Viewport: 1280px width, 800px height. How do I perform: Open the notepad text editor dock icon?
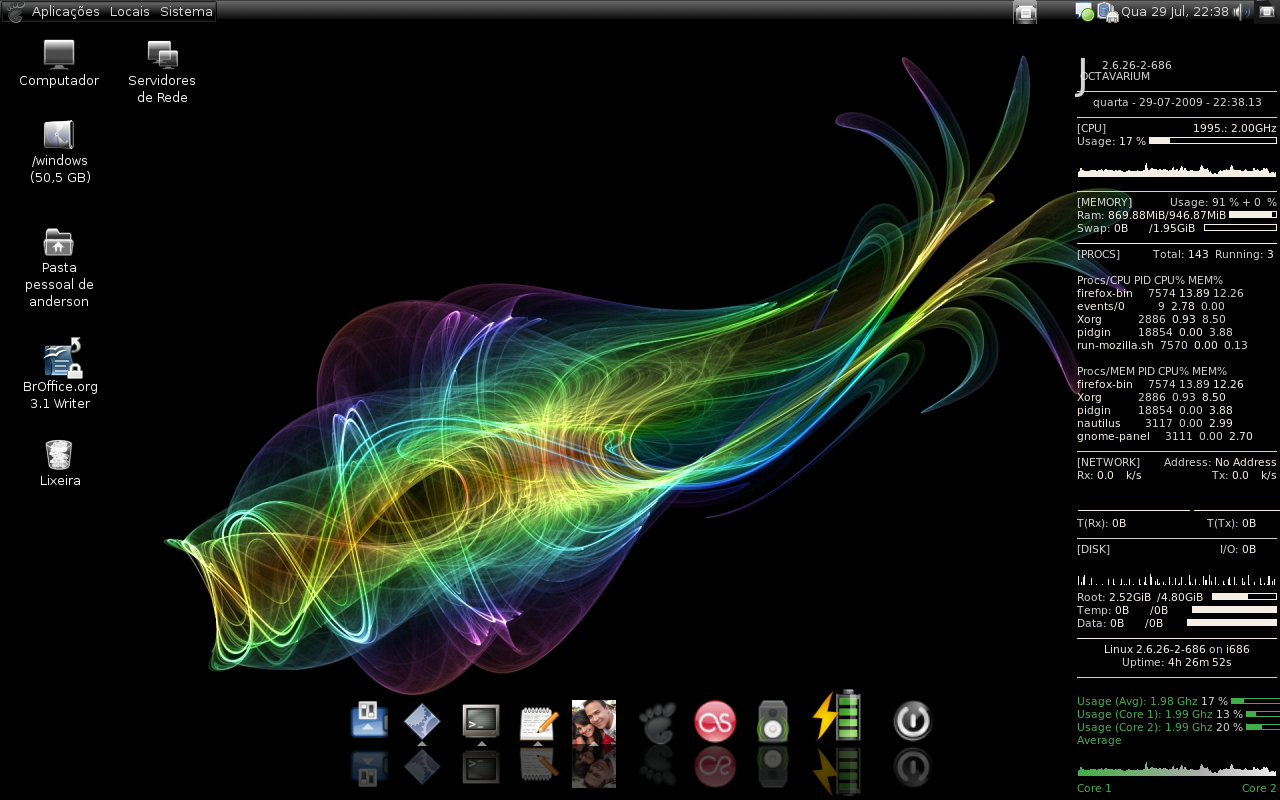click(x=538, y=722)
